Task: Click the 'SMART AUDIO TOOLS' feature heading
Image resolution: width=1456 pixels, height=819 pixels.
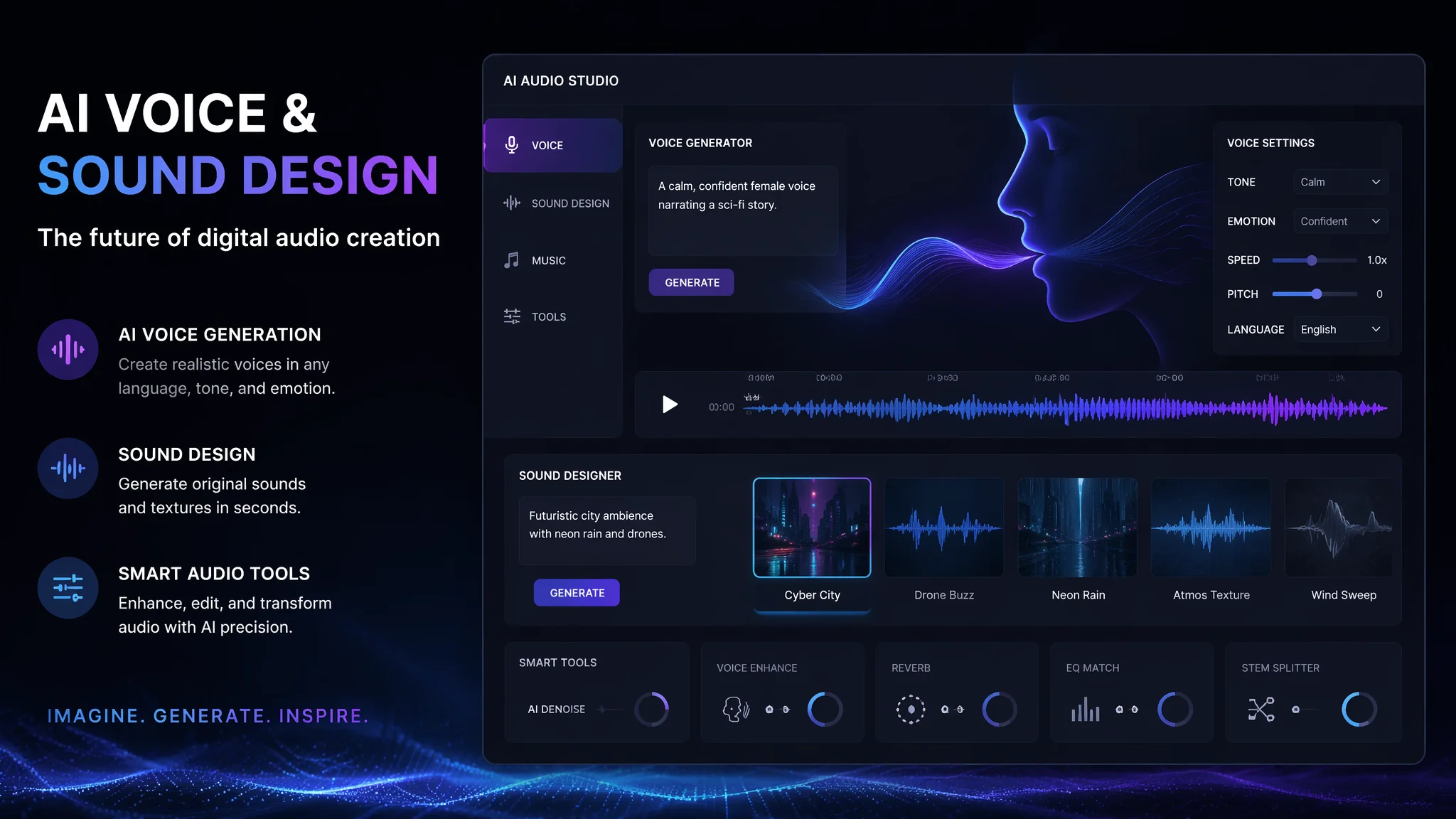Action: 214,574
